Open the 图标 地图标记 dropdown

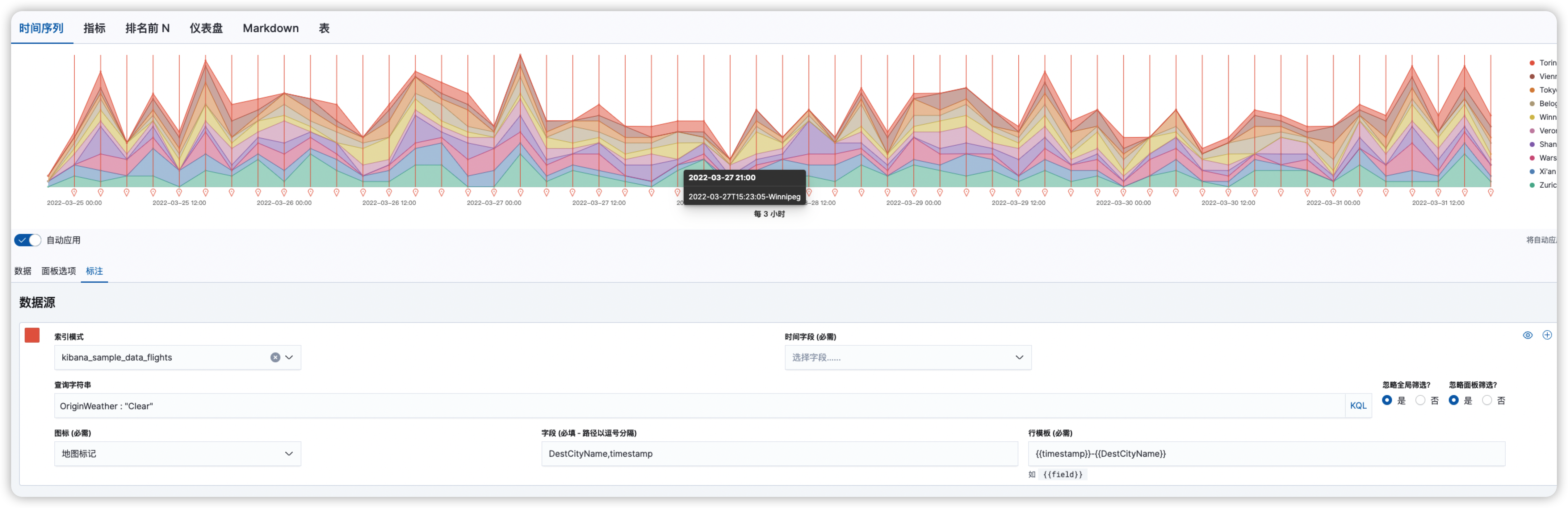(177, 454)
